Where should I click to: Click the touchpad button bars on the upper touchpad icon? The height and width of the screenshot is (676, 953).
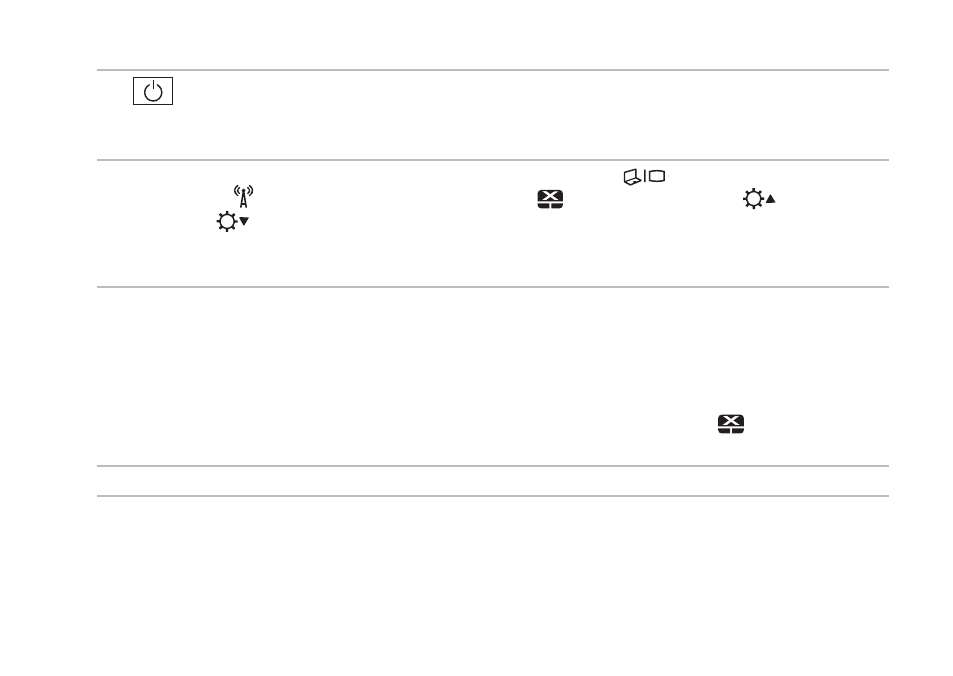click(550, 205)
